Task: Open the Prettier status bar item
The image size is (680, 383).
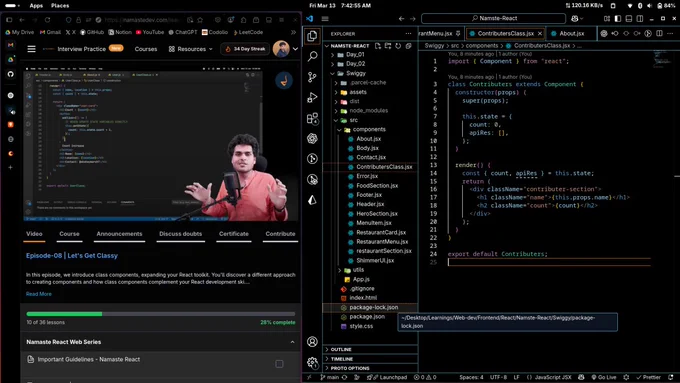Action: (648, 377)
